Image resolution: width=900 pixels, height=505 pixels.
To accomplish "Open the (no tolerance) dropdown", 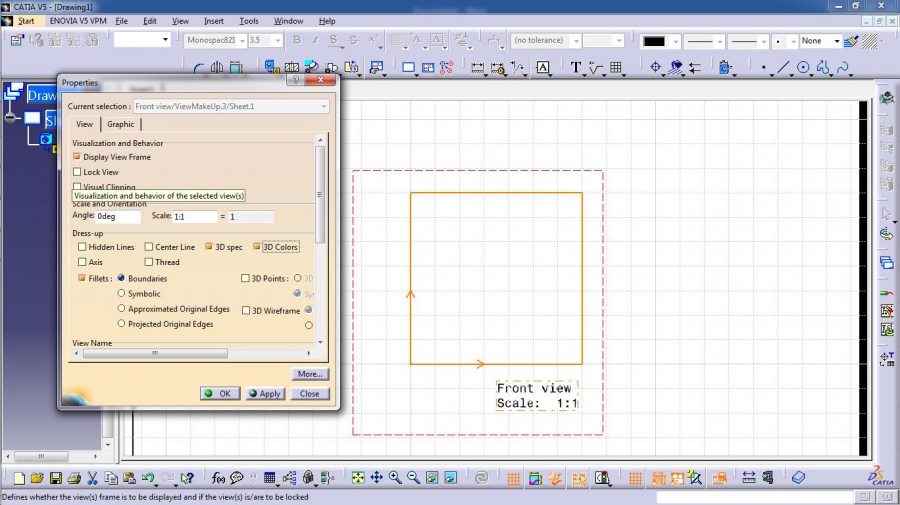I will point(576,41).
